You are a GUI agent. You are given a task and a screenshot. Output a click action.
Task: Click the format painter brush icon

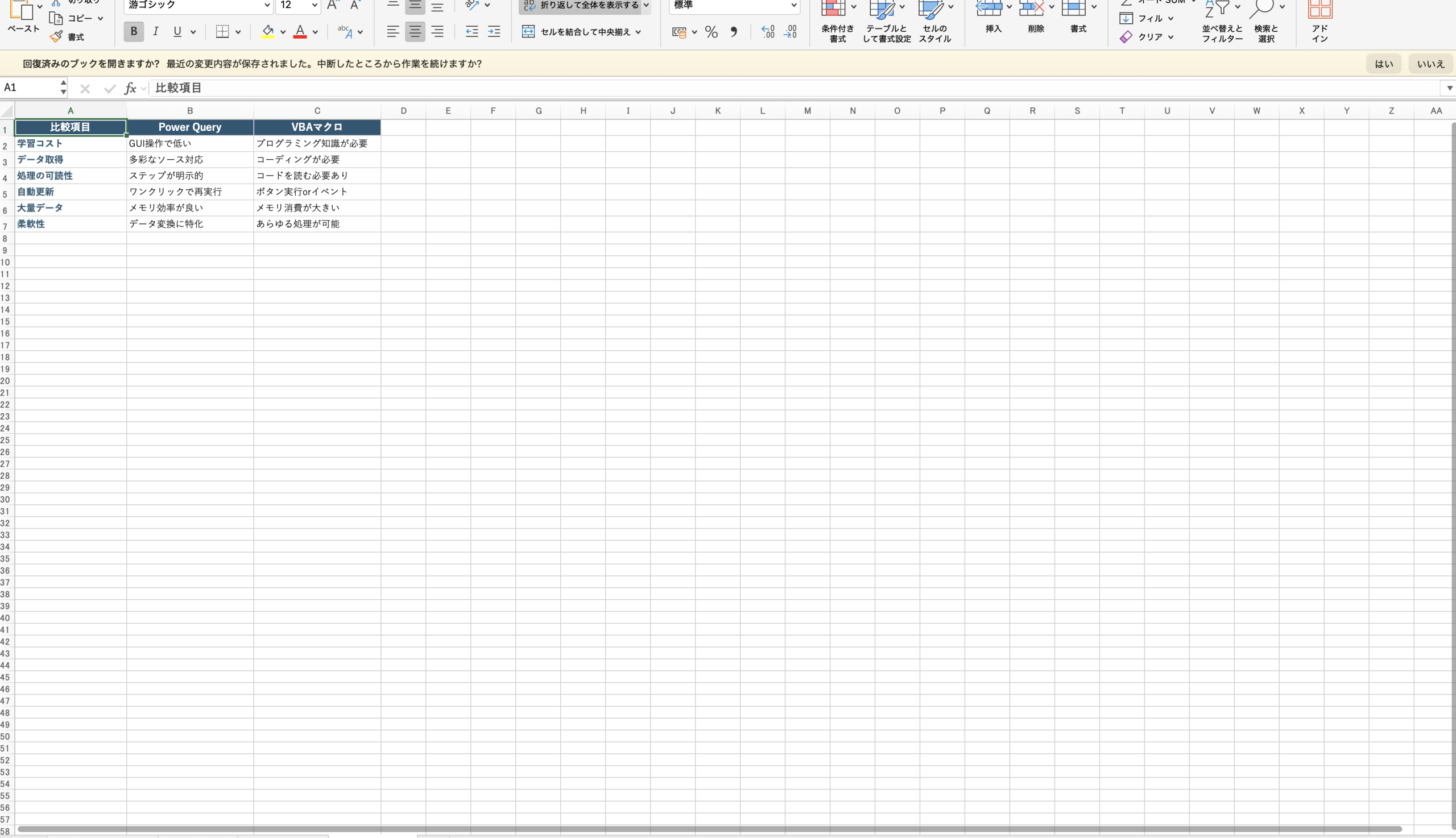pos(56,37)
